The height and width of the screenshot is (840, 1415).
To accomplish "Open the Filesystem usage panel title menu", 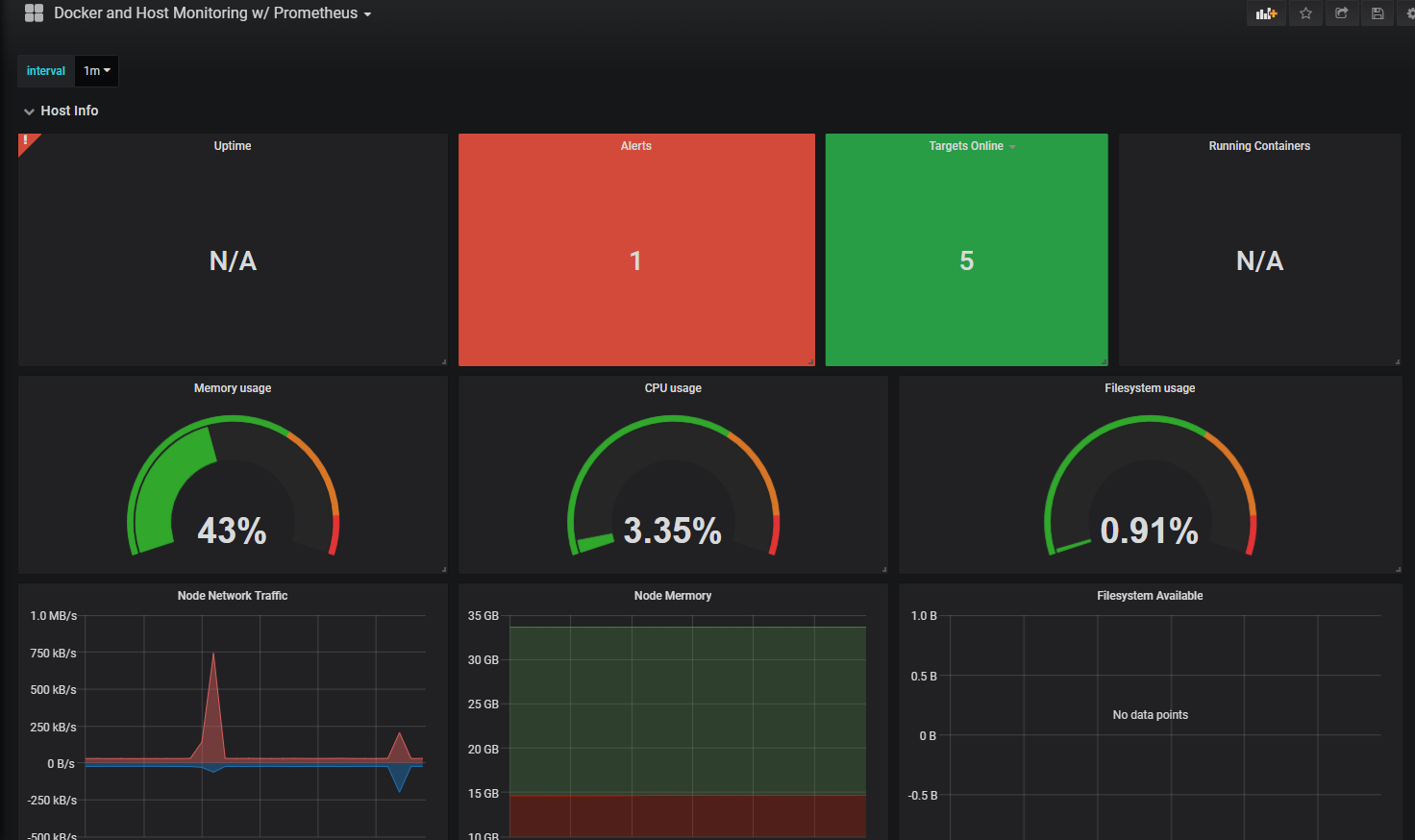I will click(1150, 388).
